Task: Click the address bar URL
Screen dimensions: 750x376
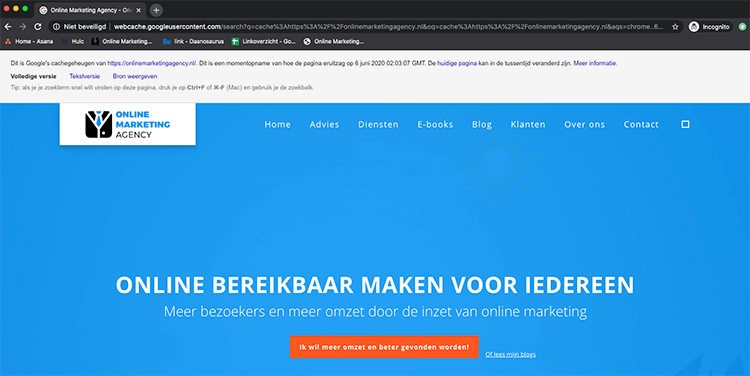Action: point(388,27)
